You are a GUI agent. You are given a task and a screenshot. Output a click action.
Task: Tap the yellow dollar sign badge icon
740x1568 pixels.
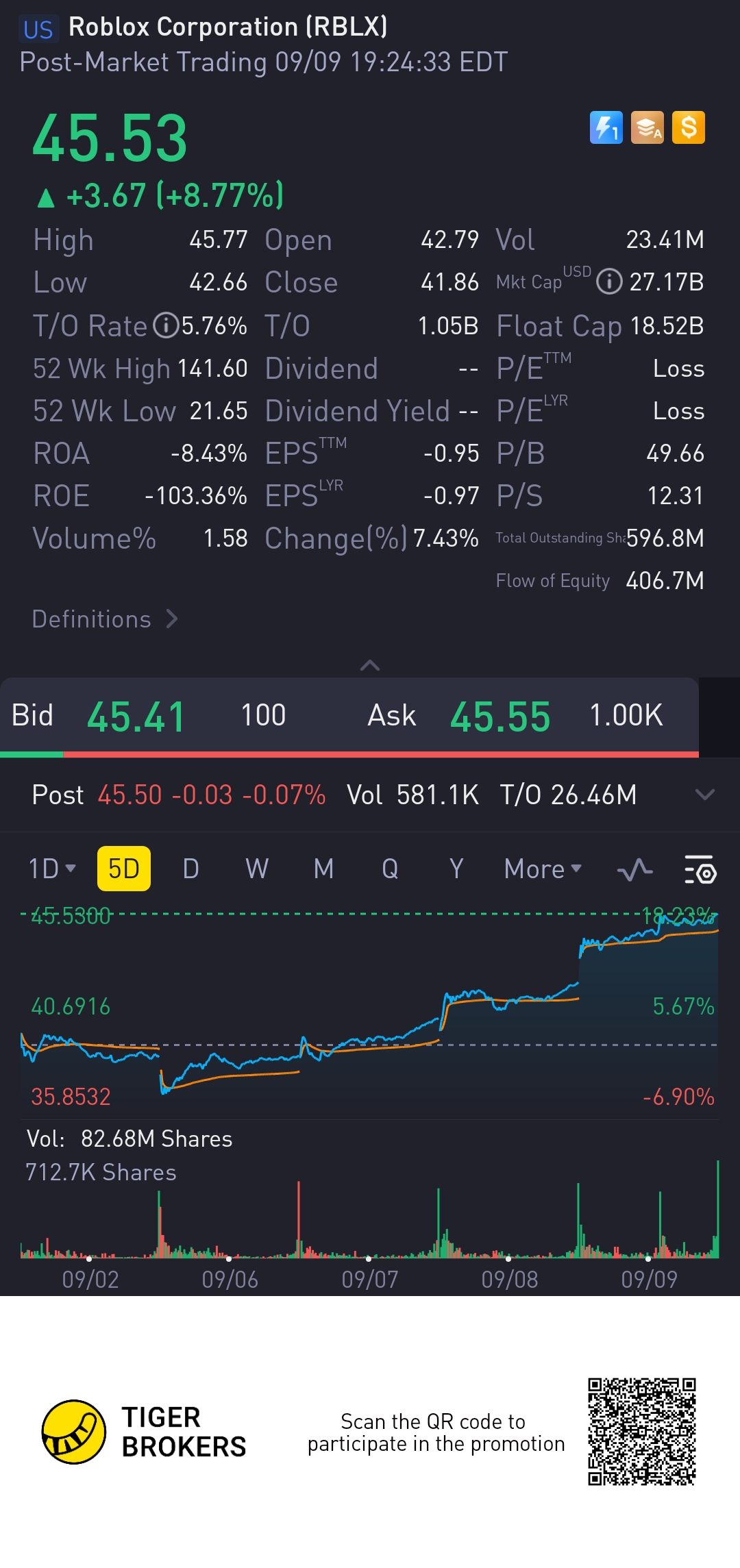[689, 127]
